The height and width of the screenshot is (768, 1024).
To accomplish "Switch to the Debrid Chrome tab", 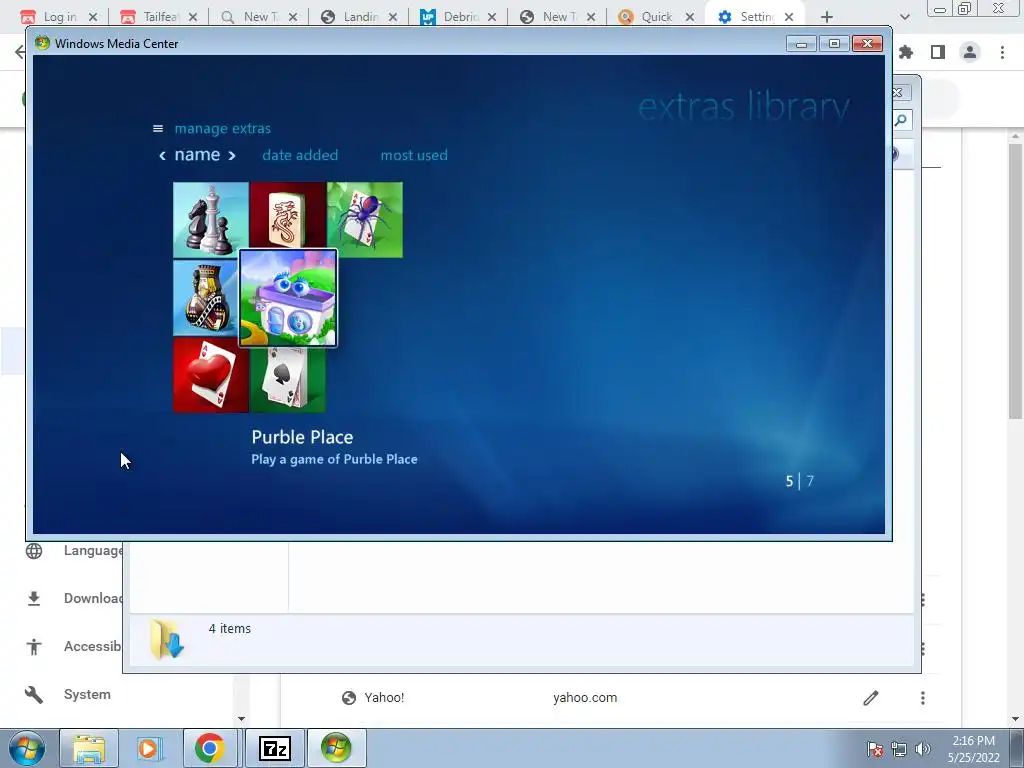I will pos(459,17).
